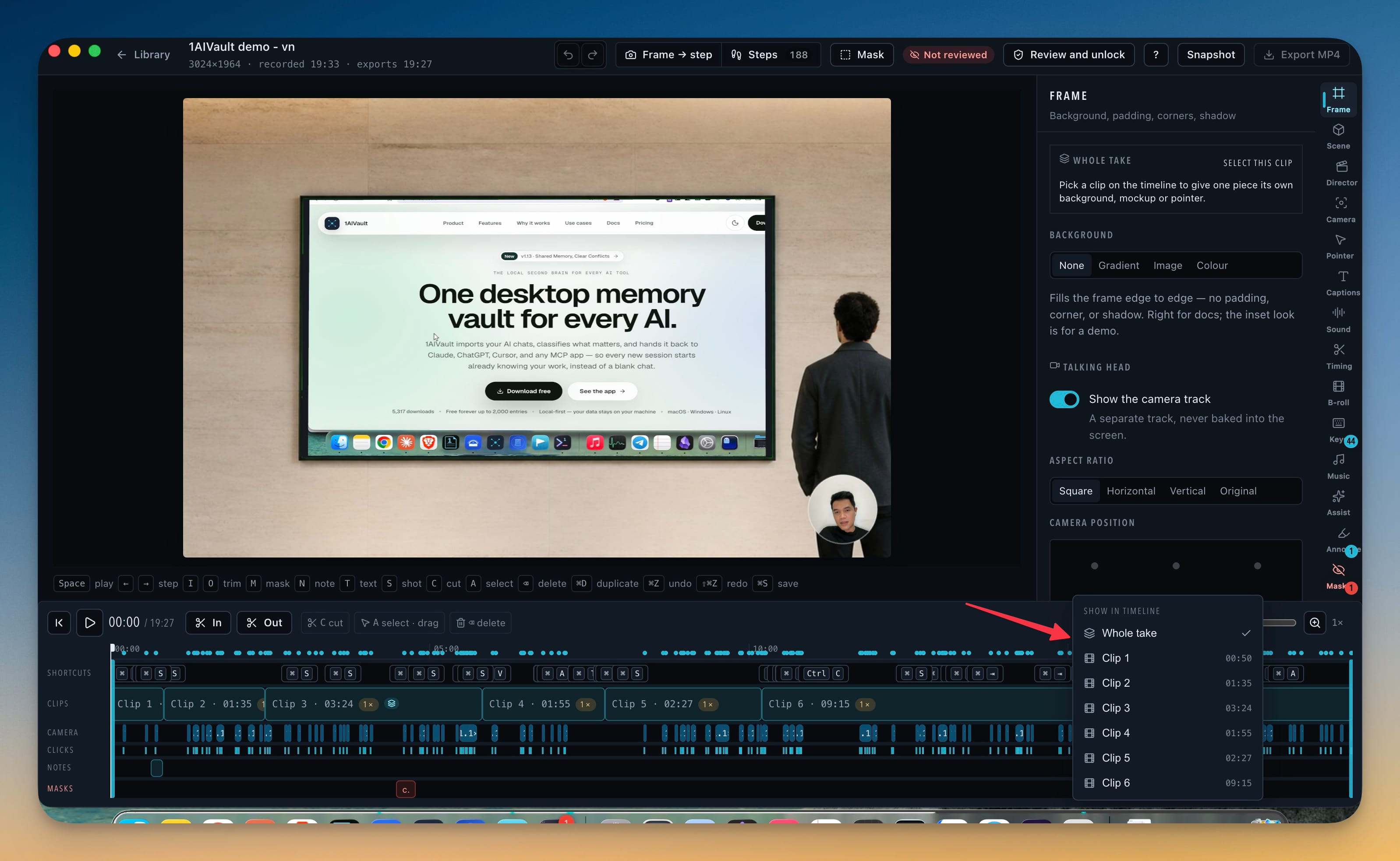
Task: Set trim In point
Action: point(209,622)
